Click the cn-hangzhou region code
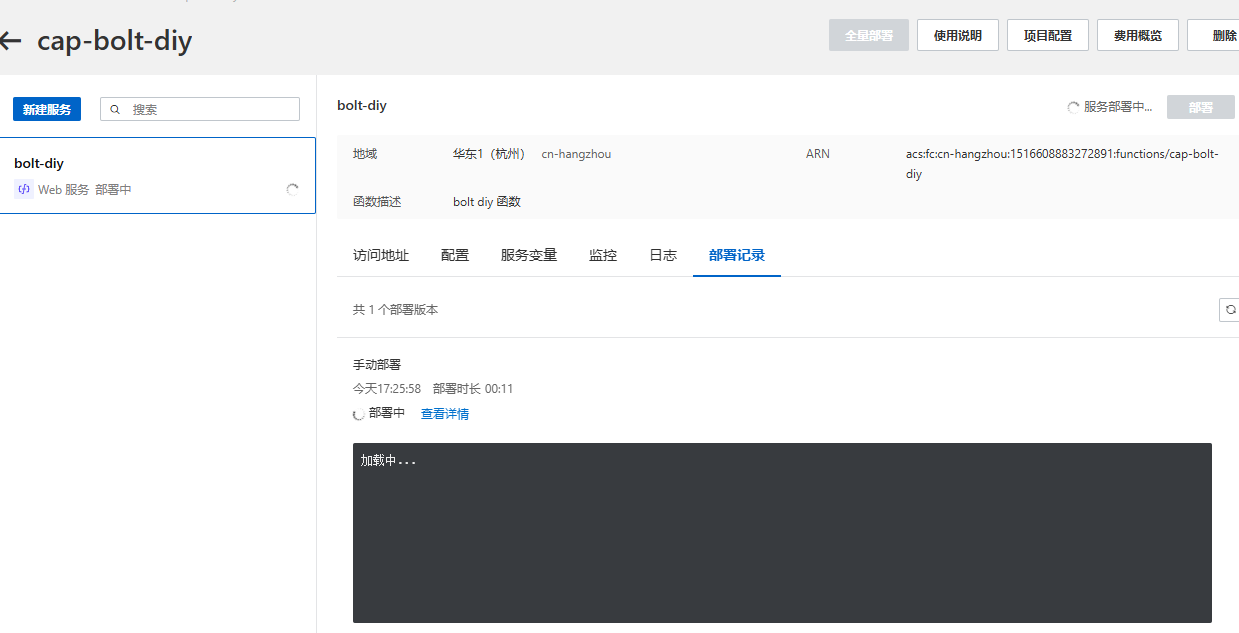 (x=576, y=154)
